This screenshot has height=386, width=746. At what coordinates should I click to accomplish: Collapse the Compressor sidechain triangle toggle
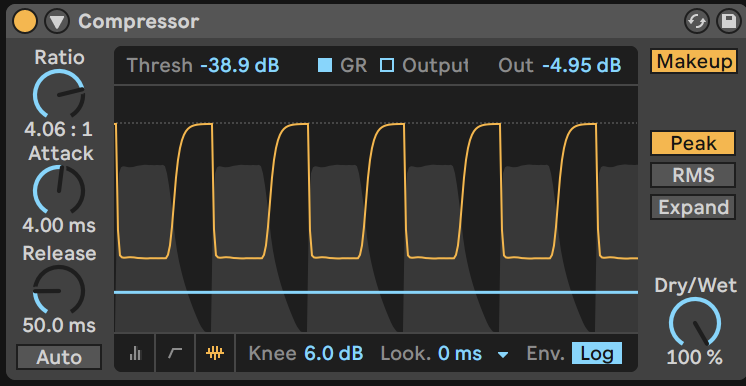57,21
